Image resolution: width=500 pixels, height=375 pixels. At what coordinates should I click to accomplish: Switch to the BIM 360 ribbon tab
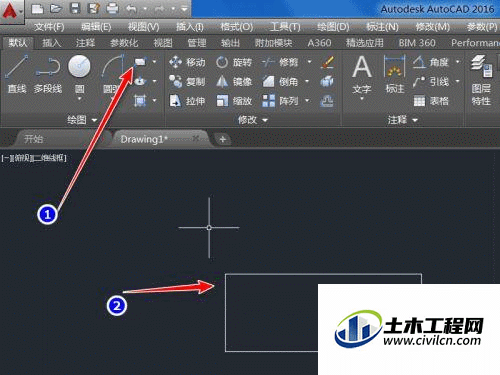click(x=417, y=43)
